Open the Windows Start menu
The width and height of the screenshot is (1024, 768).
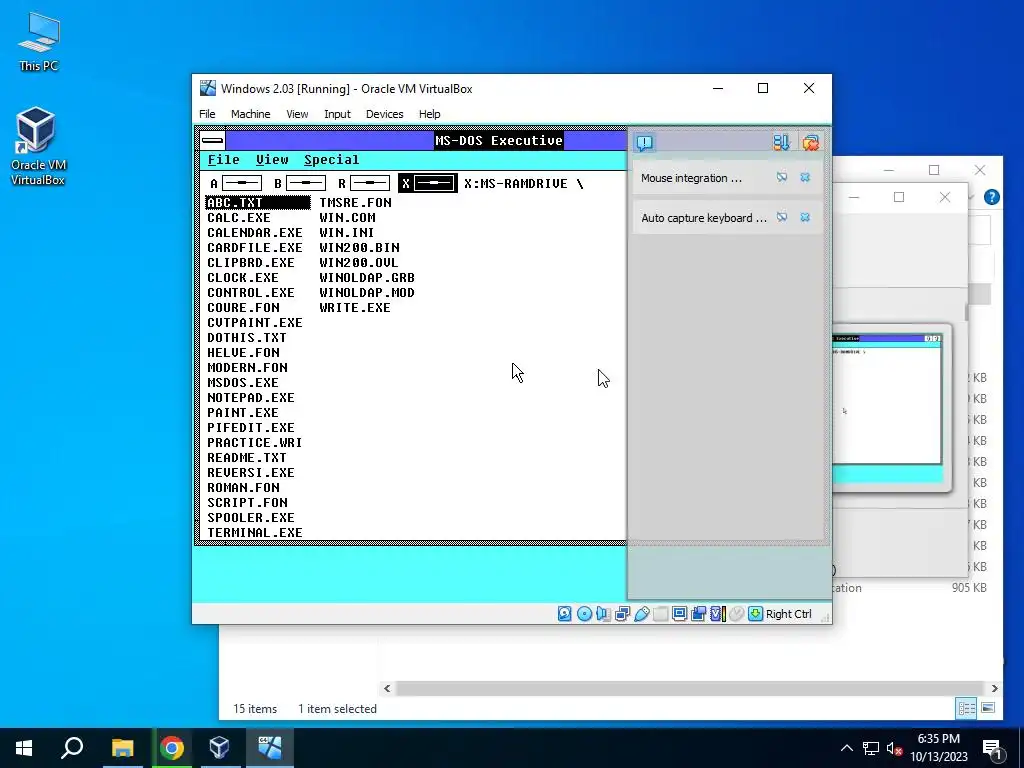[24, 748]
